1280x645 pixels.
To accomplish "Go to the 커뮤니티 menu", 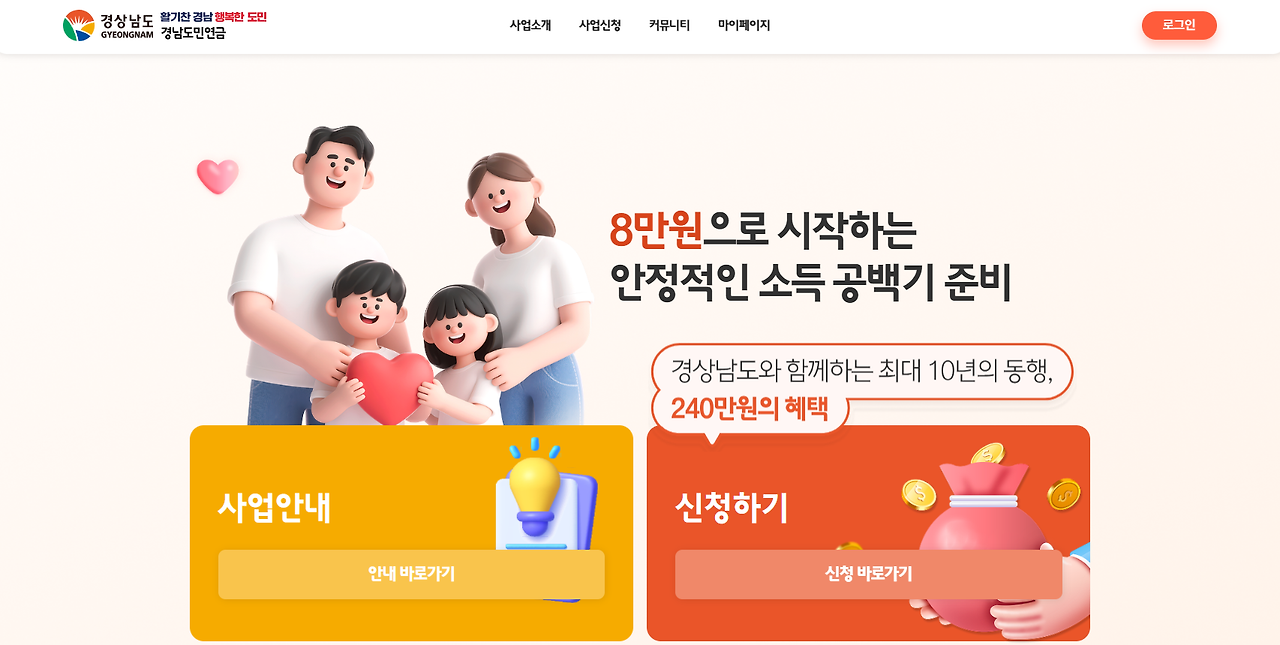I will pos(669,25).
